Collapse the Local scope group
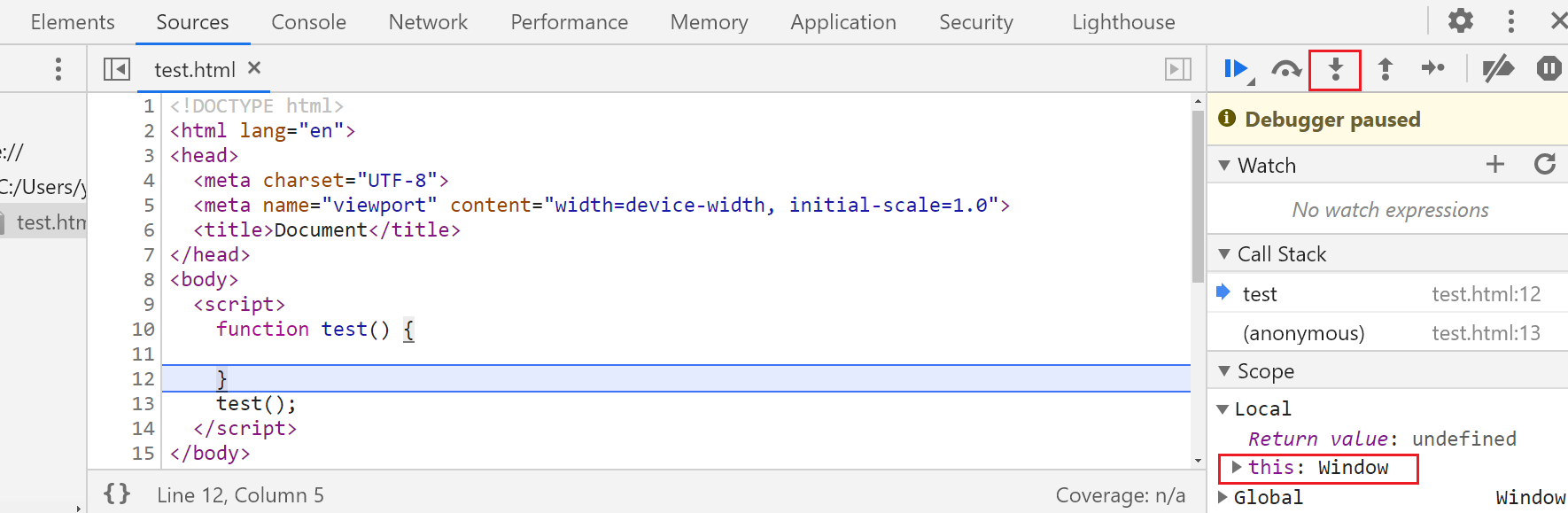 (x=1223, y=409)
